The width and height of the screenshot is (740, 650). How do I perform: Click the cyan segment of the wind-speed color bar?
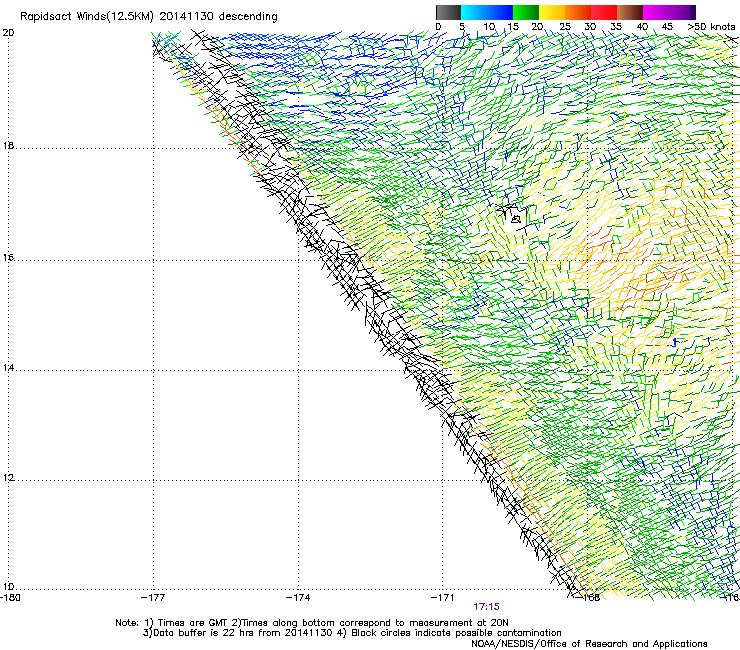[474, 12]
